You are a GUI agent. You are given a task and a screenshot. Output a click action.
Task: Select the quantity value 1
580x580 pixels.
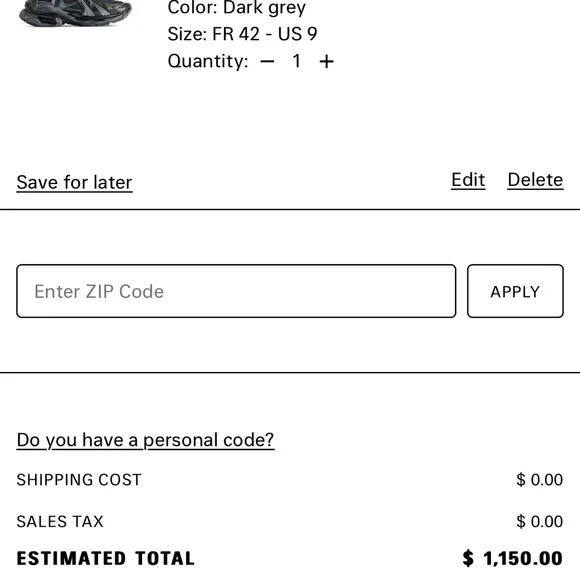296,61
